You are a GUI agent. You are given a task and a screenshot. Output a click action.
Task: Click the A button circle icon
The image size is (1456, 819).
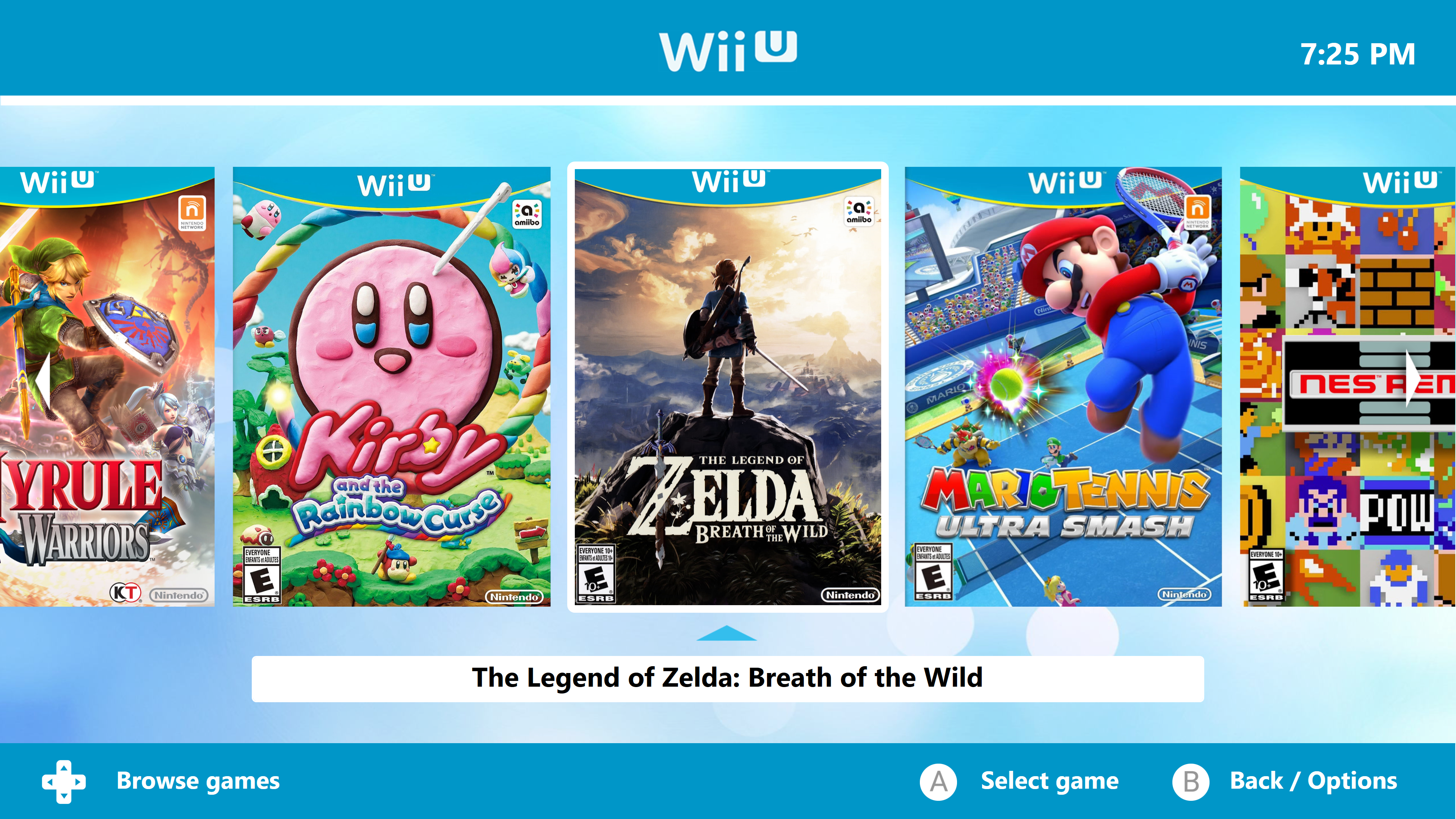coord(938,782)
